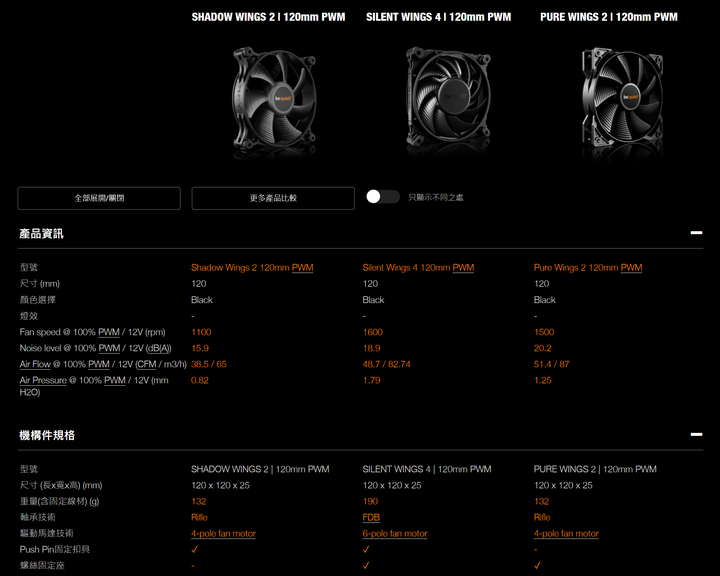Image resolution: width=720 pixels, height=576 pixels.
Task: Open the Shadow Wings 2 120mm PWM link
Action: point(252,267)
